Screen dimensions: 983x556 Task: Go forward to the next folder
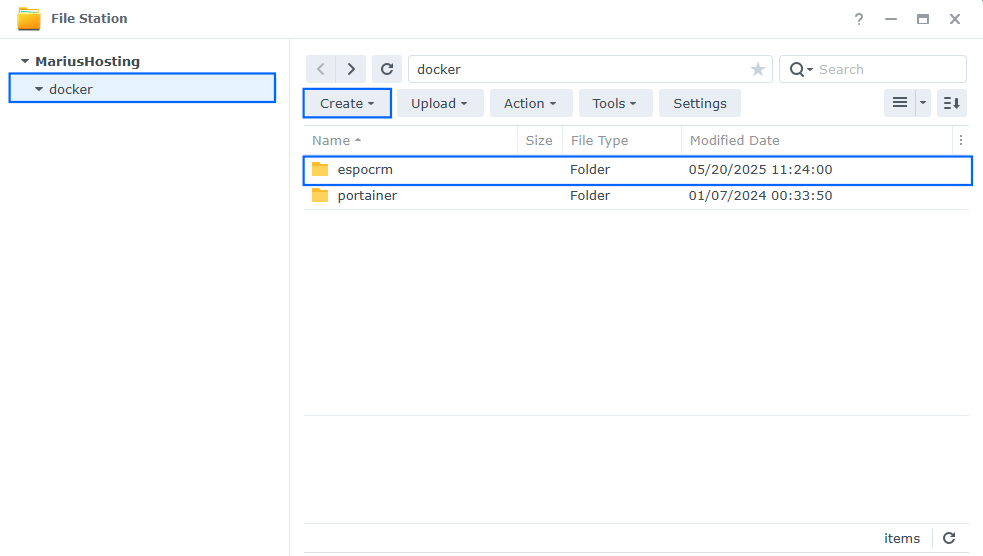click(351, 69)
